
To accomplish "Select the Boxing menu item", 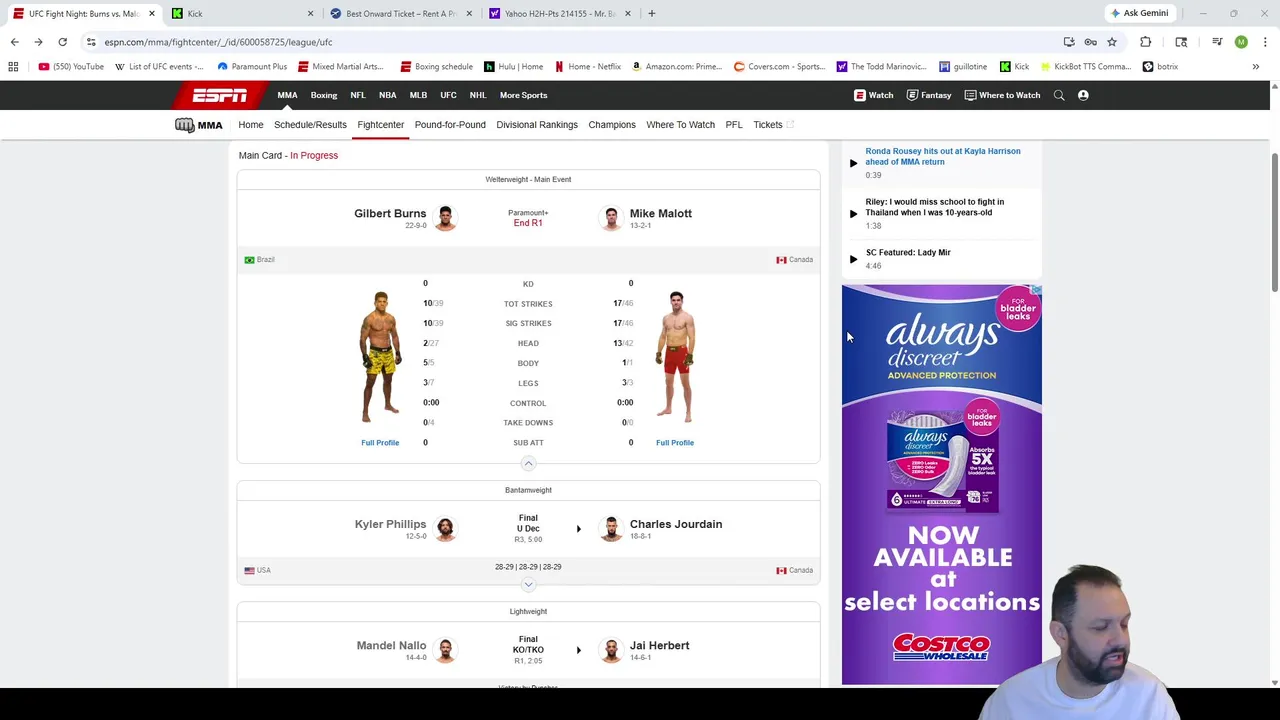I will (x=324, y=95).
